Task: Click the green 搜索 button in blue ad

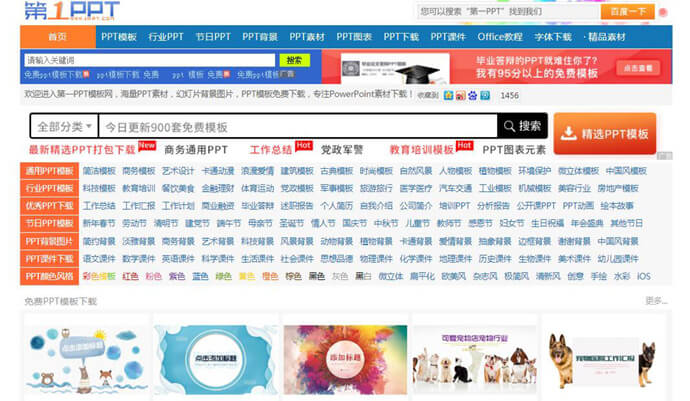Action: tap(294, 60)
